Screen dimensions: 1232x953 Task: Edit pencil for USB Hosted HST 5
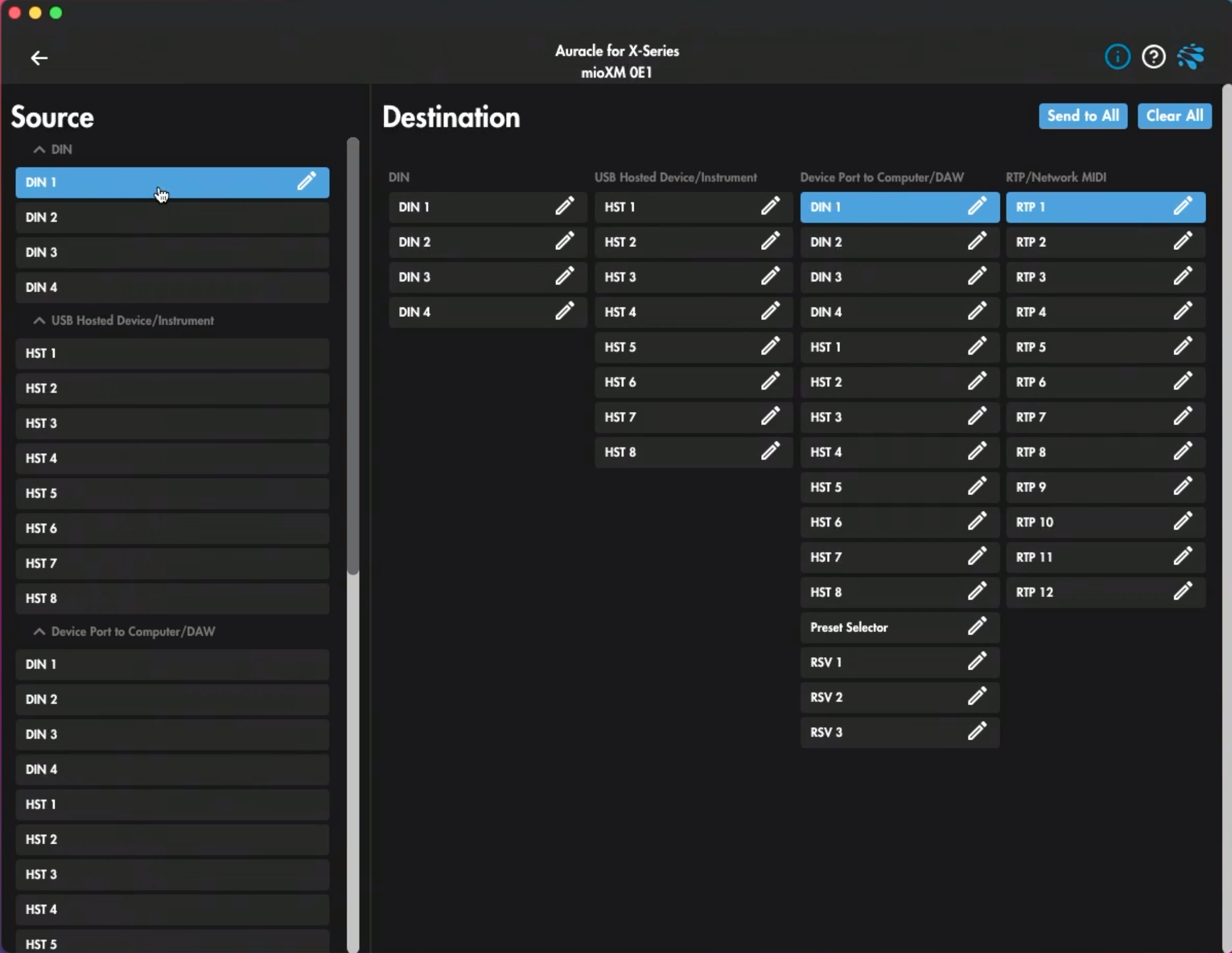coord(770,346)
